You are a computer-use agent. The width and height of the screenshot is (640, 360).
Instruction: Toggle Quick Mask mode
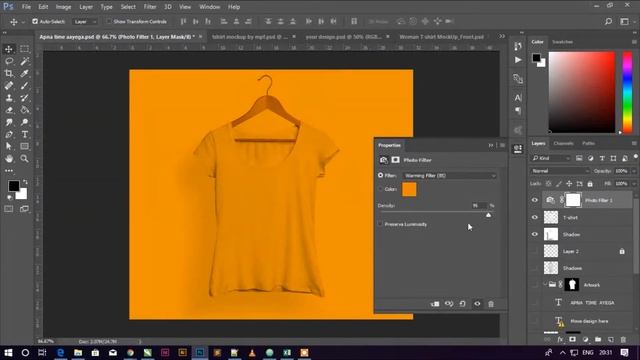tap(9, 209)
